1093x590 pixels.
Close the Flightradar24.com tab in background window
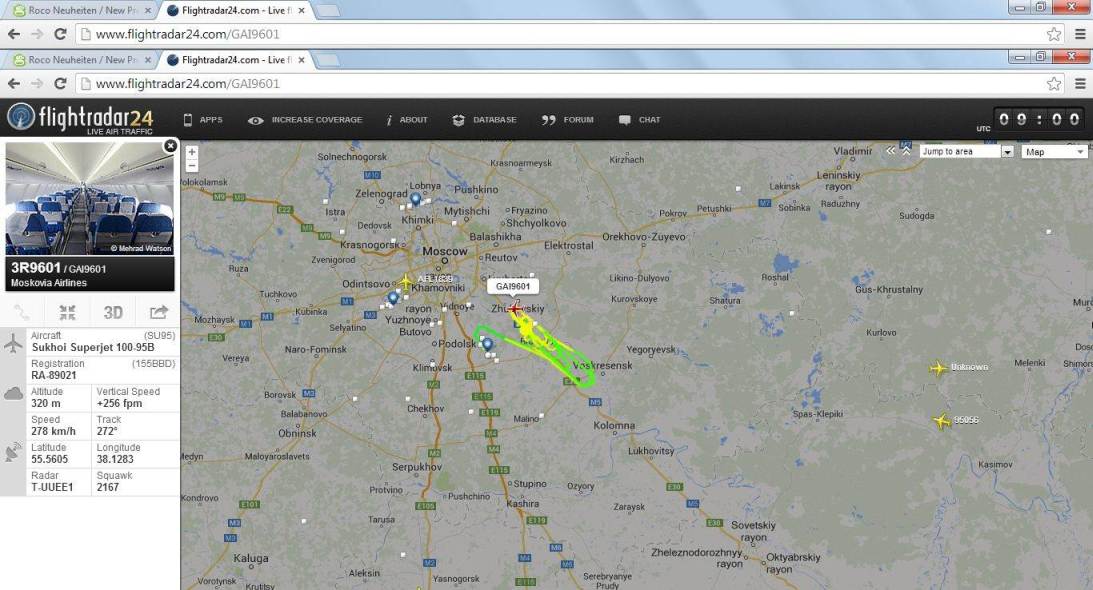[301, 10]
